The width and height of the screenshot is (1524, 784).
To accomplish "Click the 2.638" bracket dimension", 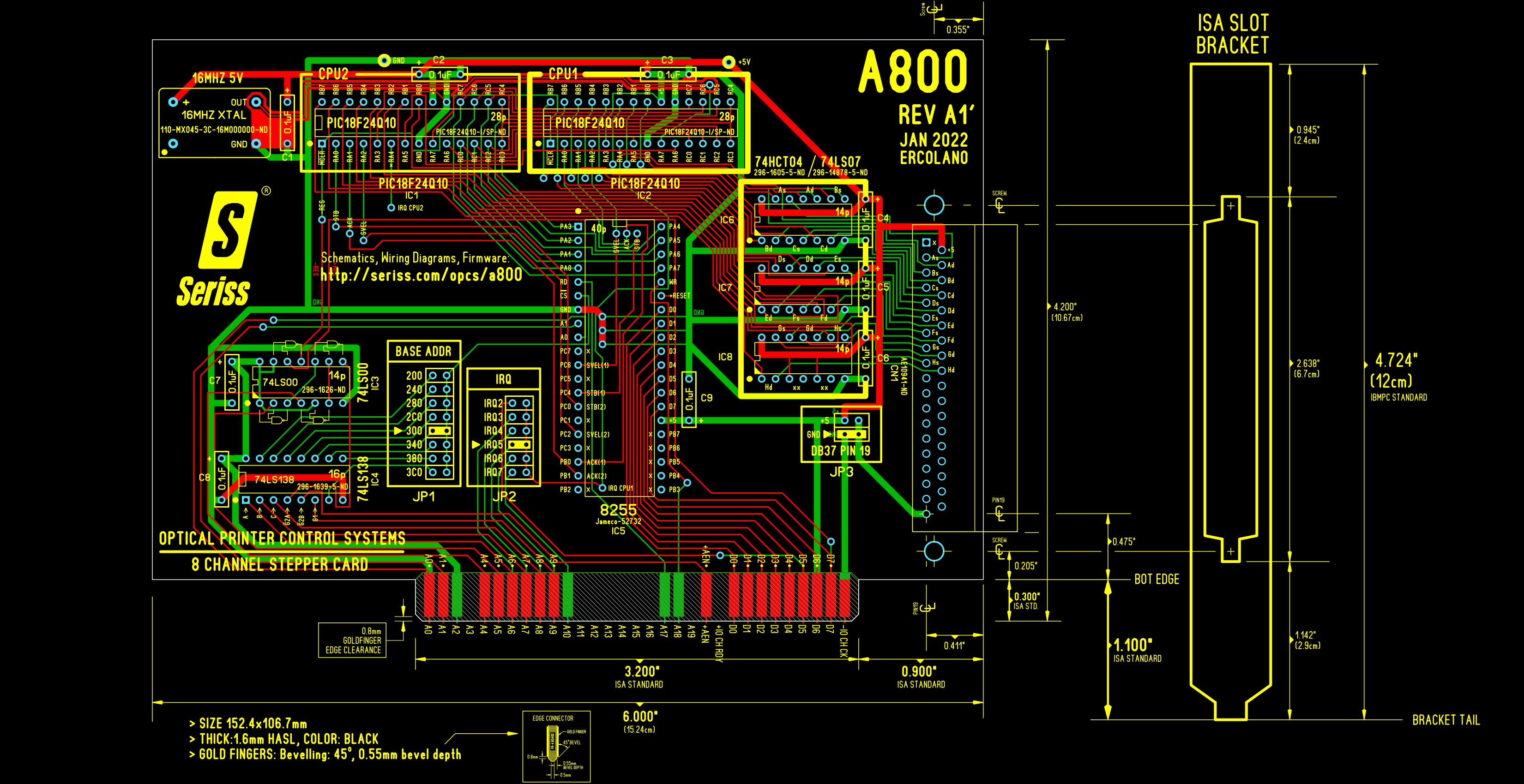I will tap(1307, 368).
